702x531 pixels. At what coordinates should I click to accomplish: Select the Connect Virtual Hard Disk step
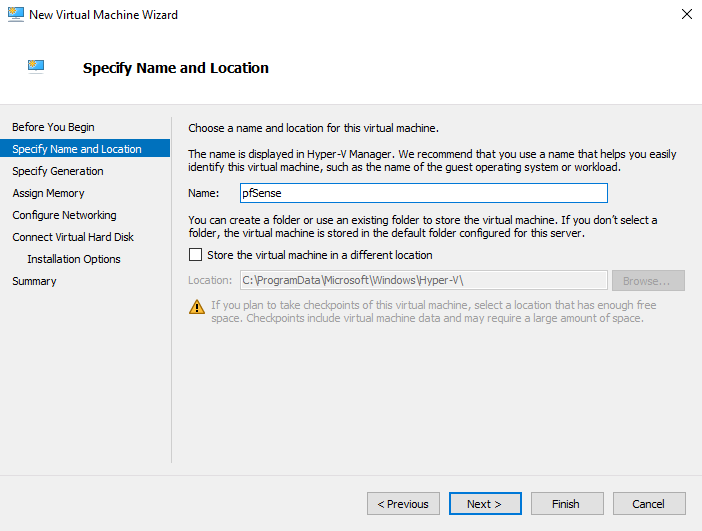(73, 237)
